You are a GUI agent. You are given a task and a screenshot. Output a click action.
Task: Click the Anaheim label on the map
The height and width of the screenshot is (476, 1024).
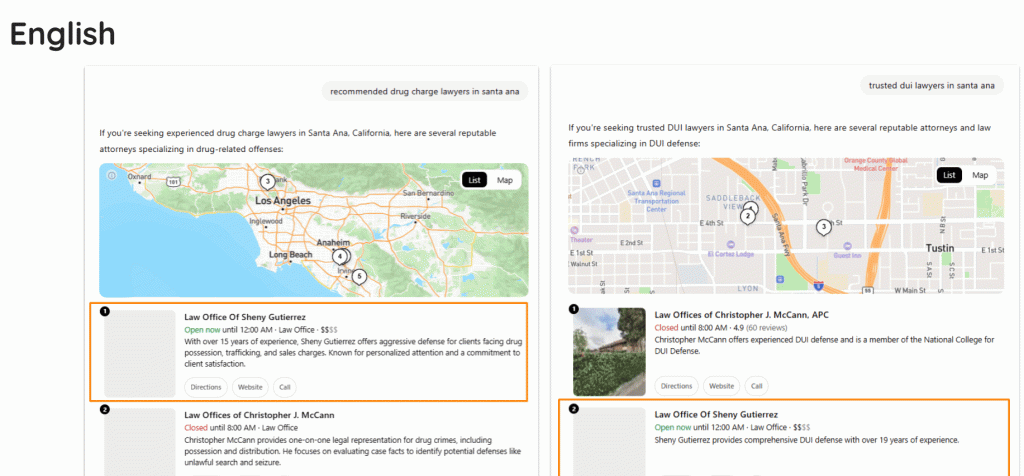coord(333,242)
